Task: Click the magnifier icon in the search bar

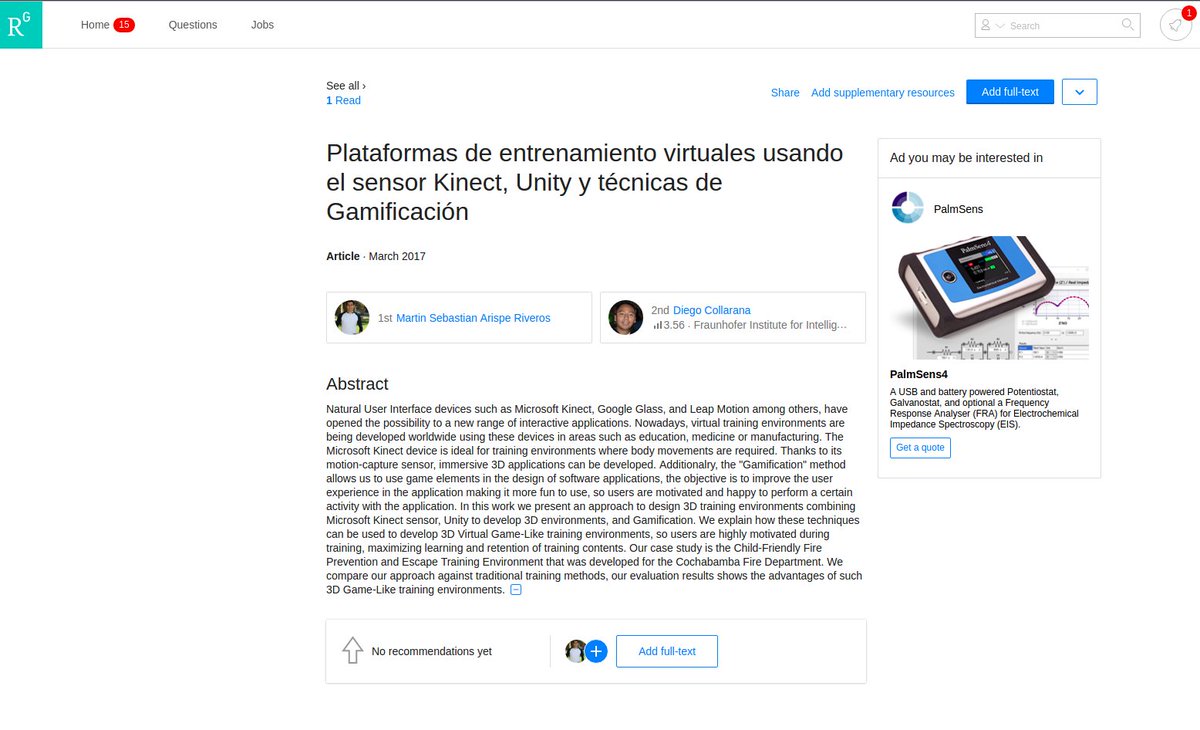Action: point(1126,25)
